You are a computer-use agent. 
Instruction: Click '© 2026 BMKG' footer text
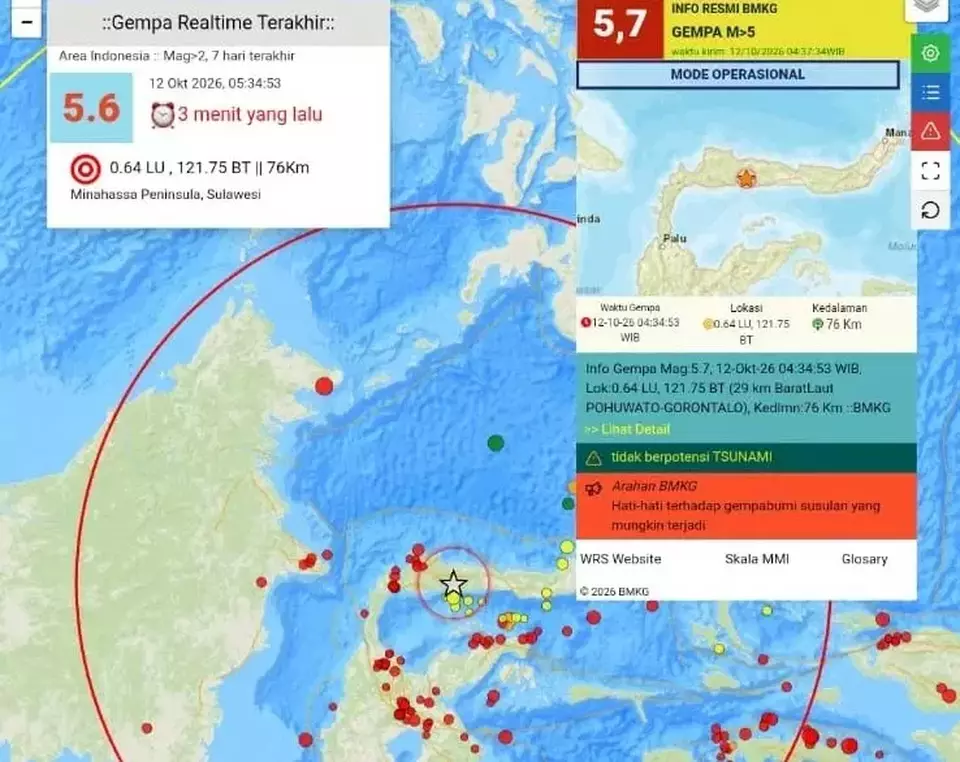(614, 591)
